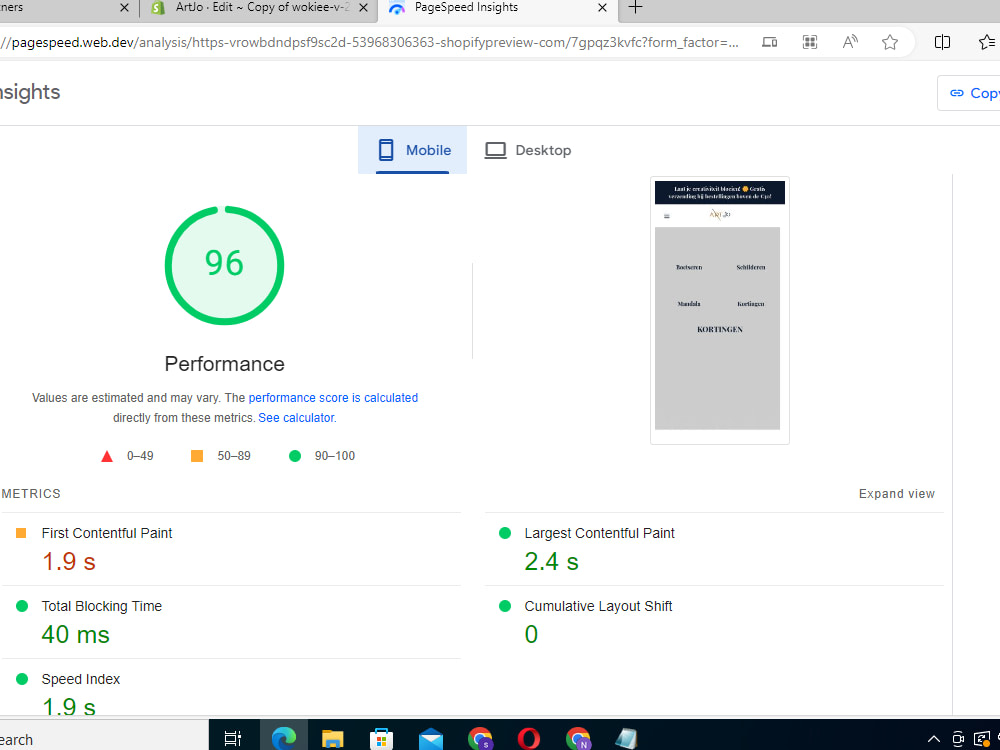Click Expand view for the metrics
Image resolution: width=1000 pixels, height=750 pixels.
coord(896,493)
